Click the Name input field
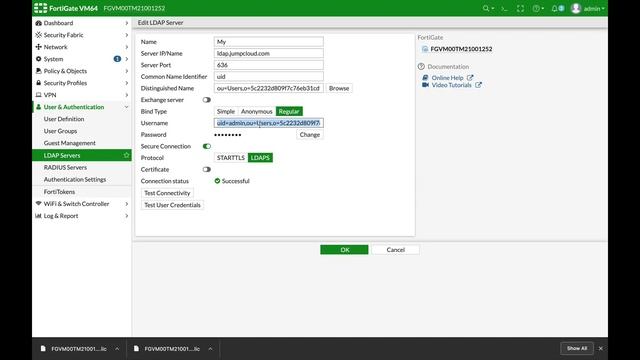Image resolution: width=640 pixels, height=360 pixels. coord(269,42)
